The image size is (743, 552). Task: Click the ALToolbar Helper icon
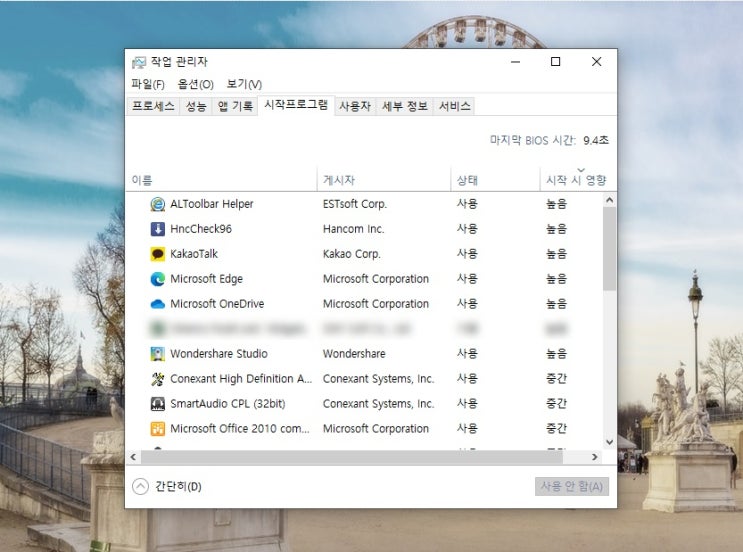[x=157, y=204]
